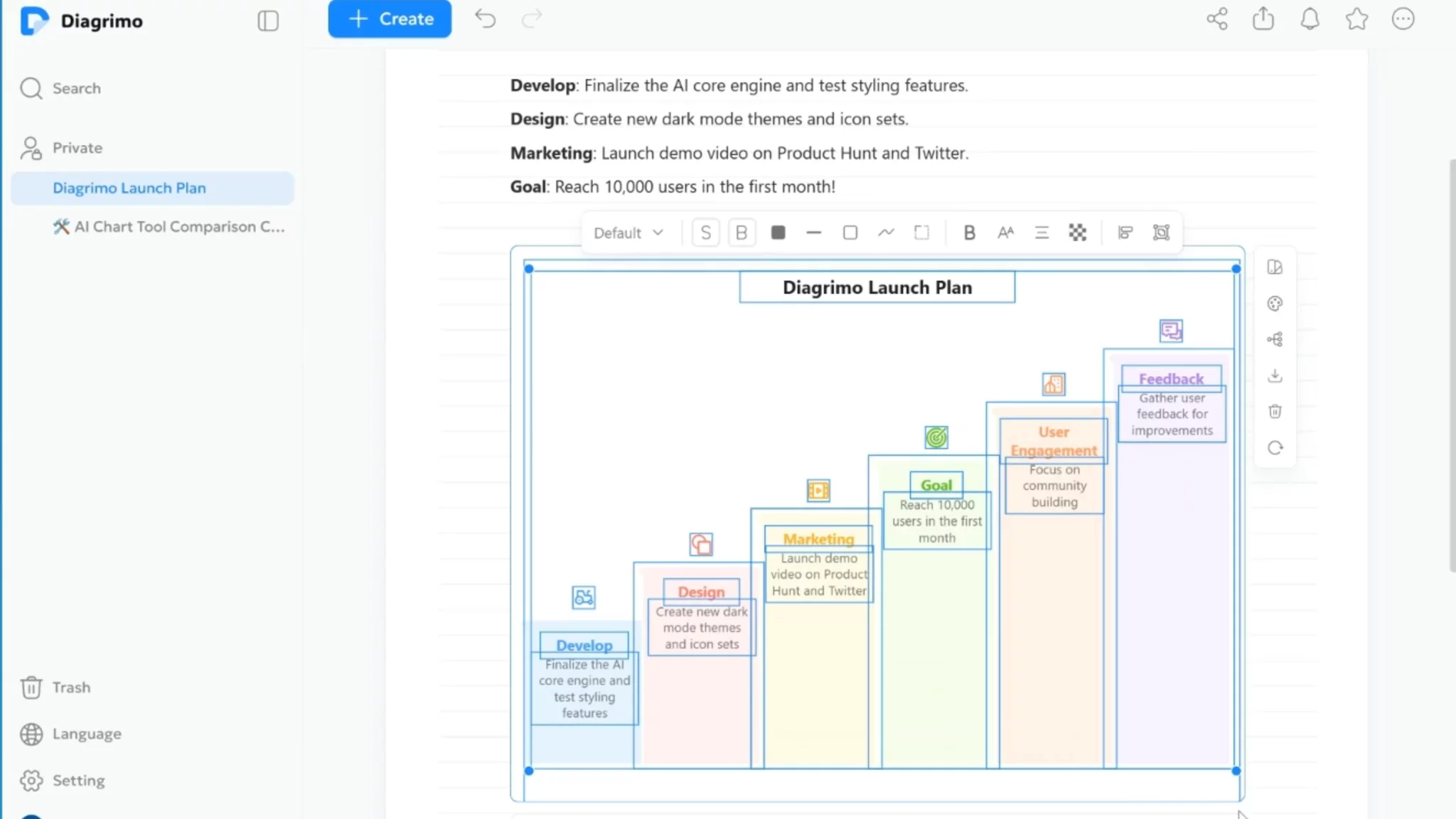Screen dimensions: 1456x819
Task: Click the Design step icon
Action: pyautogui.click(x=701, y=545)
